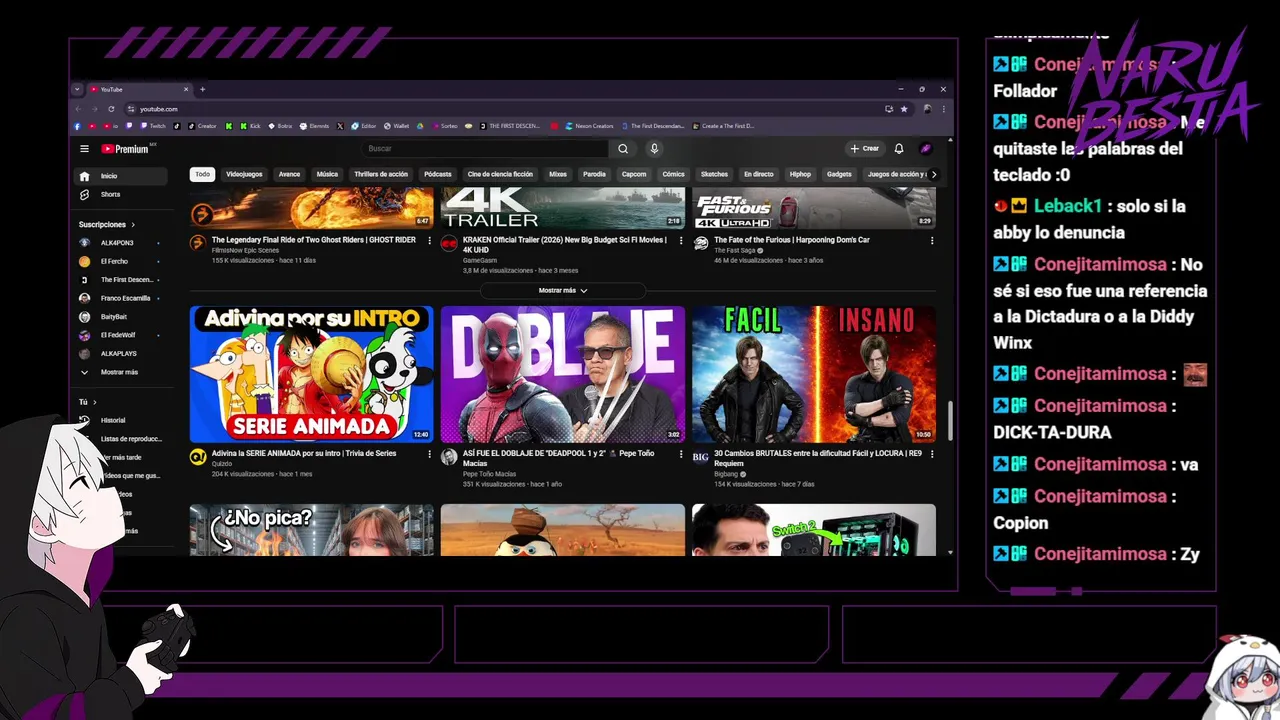The image size is (1280, 720).
Task: Open Adivina por su INTRO video thumbnail
Action: pyautogui.click(x=312, y=374)
